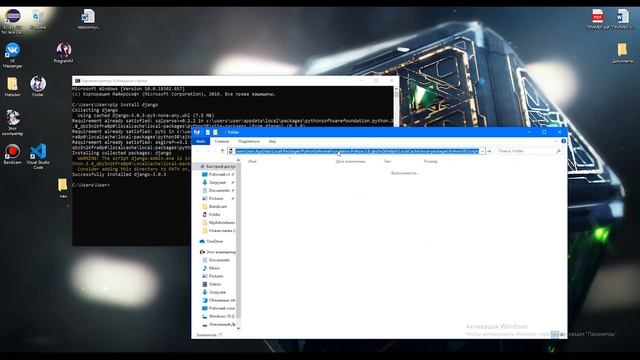This screenshot has width=640, height=360.
Task: Switch to the Поделиться ribbon tab
Action: (249, 141)
